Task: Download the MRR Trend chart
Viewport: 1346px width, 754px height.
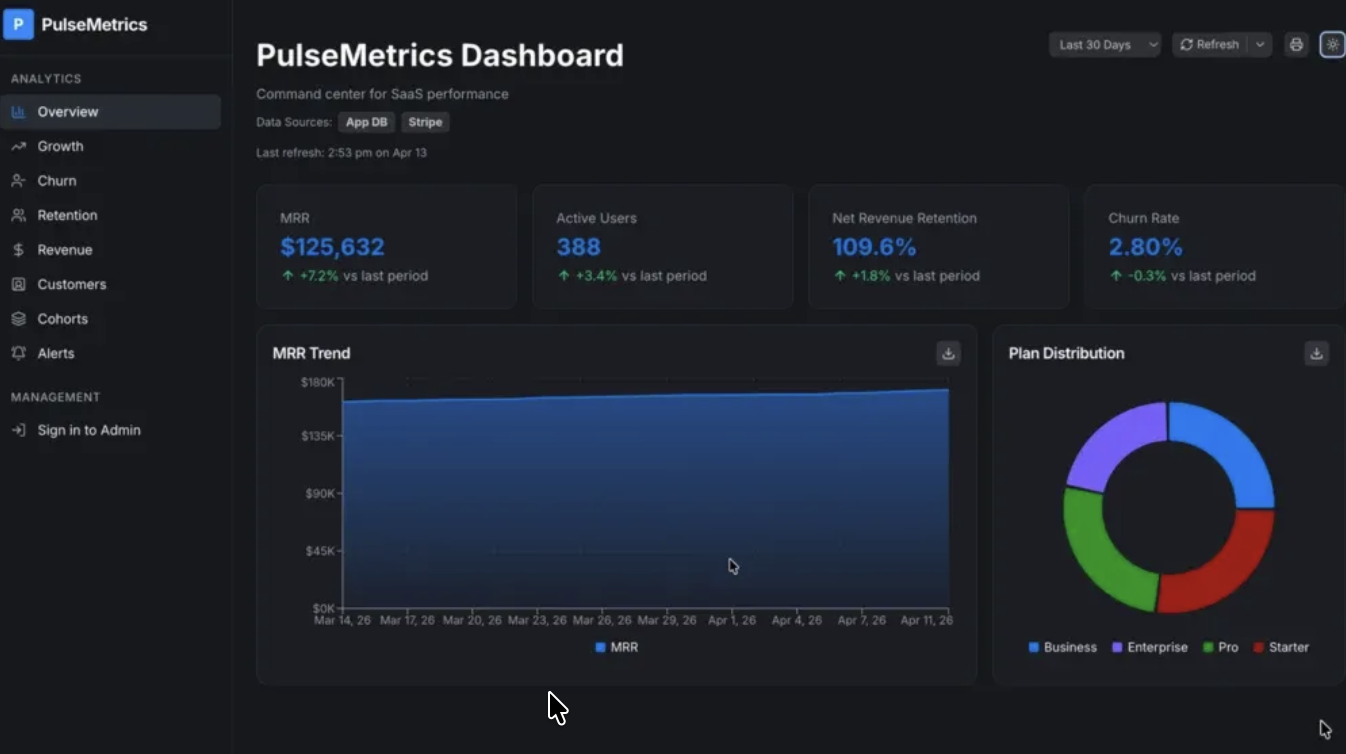Action: coord(948,353)
